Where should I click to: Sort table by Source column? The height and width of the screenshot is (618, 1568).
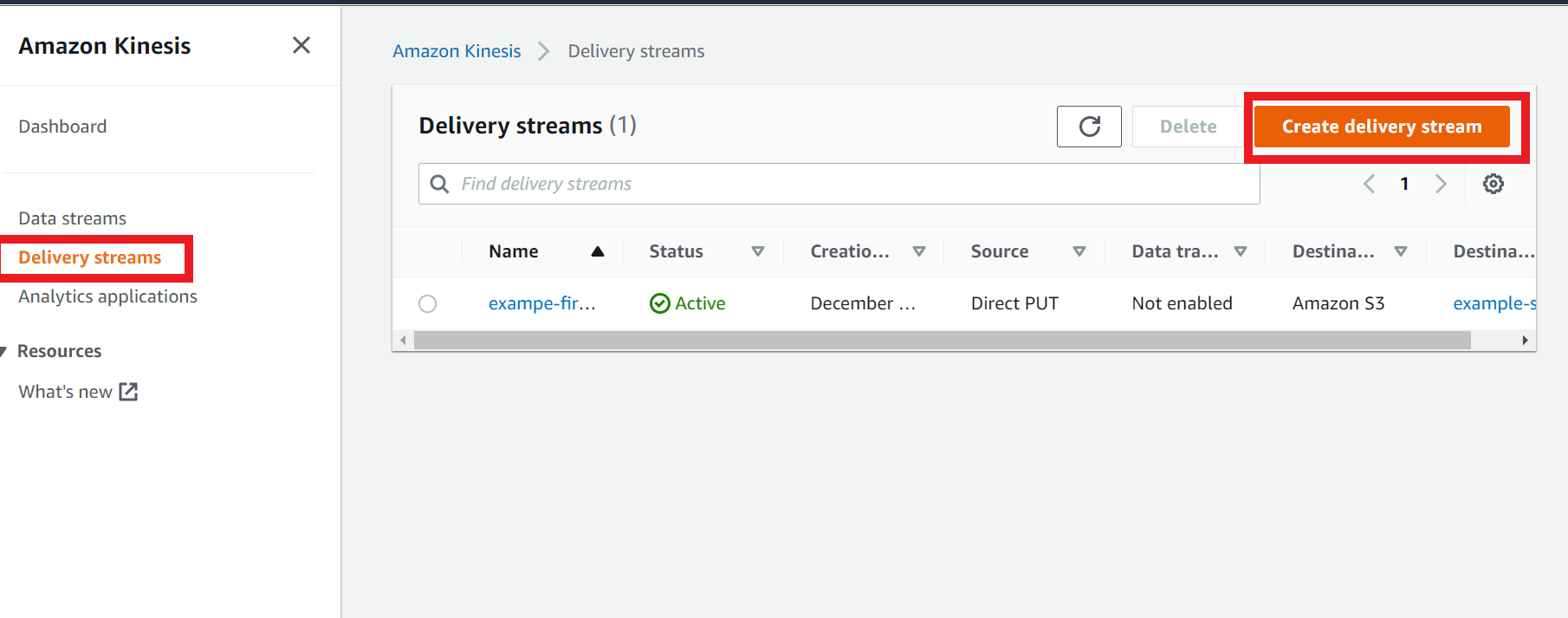tap(1079, 251)
